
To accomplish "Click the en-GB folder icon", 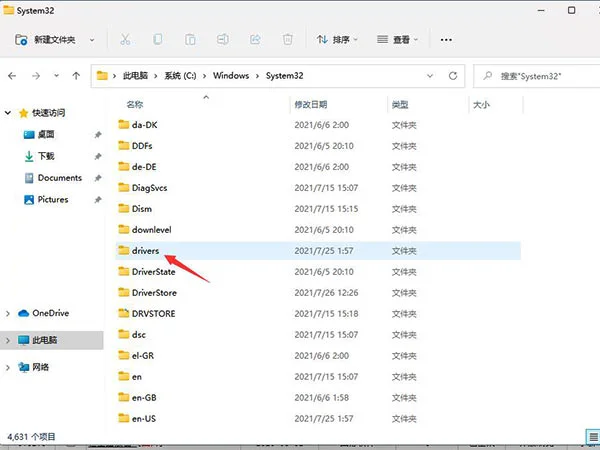I will [x=124, y=397].
